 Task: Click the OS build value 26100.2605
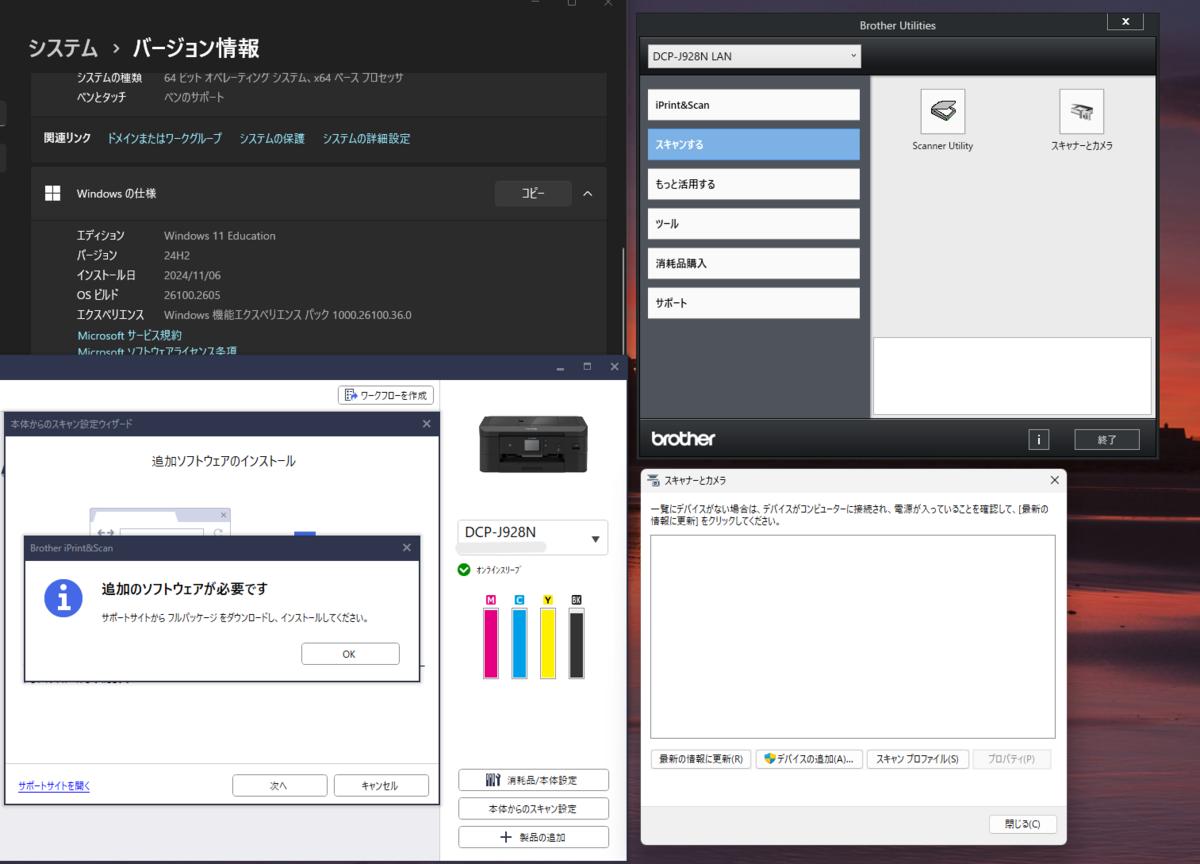tap(192, 295)
